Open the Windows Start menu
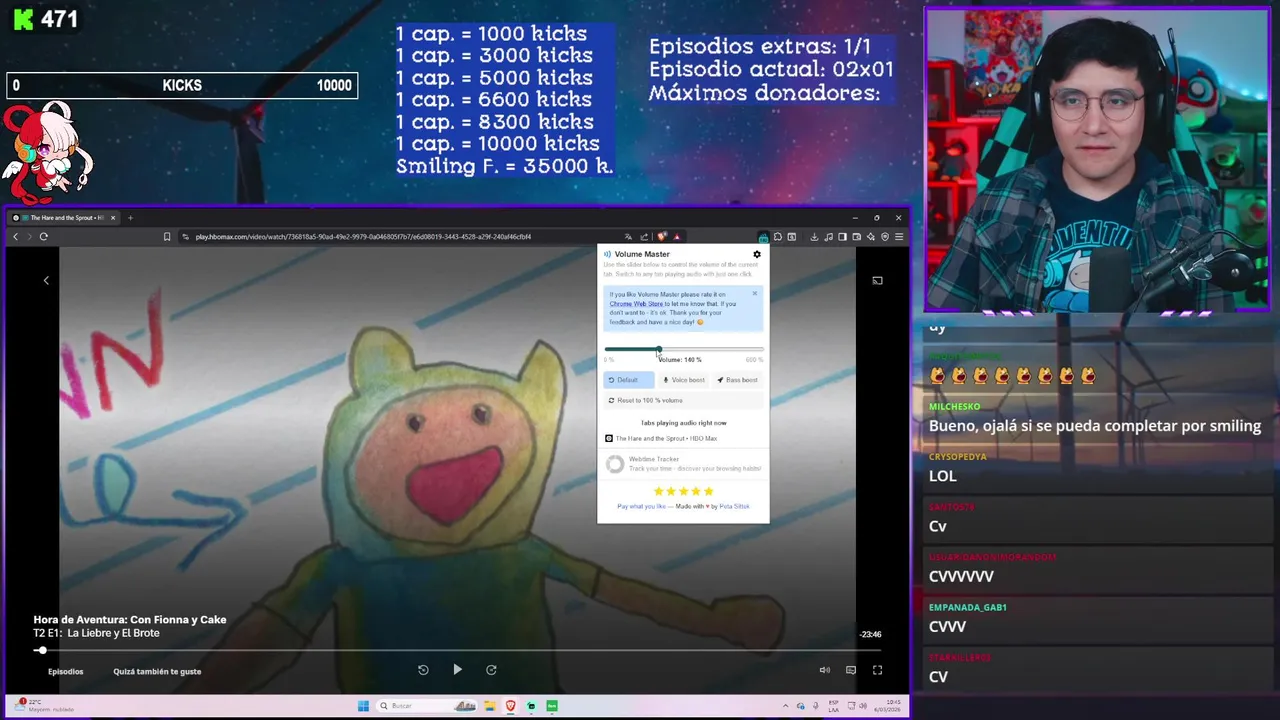1280x720 pixels. pos(363,706)
